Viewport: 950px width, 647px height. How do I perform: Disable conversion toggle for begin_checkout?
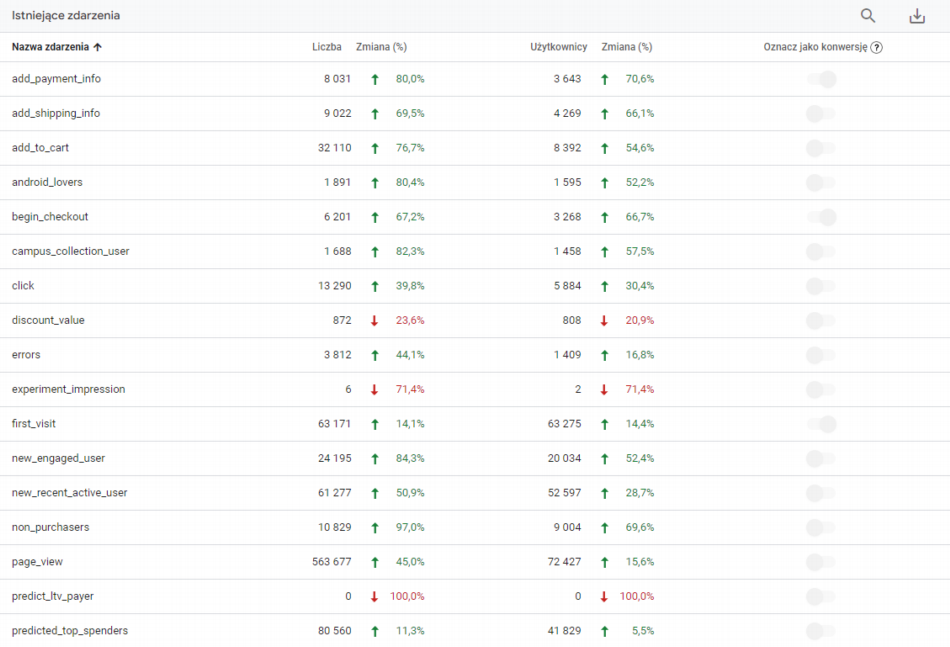pos(821,217)
